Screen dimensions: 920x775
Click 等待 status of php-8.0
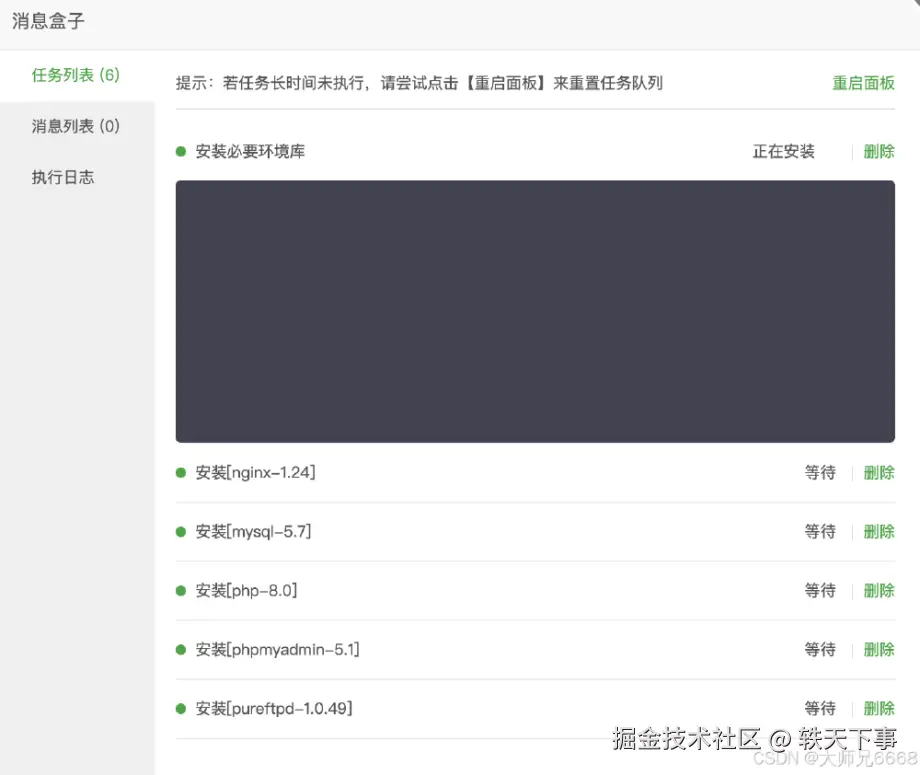tap(820, 590)
